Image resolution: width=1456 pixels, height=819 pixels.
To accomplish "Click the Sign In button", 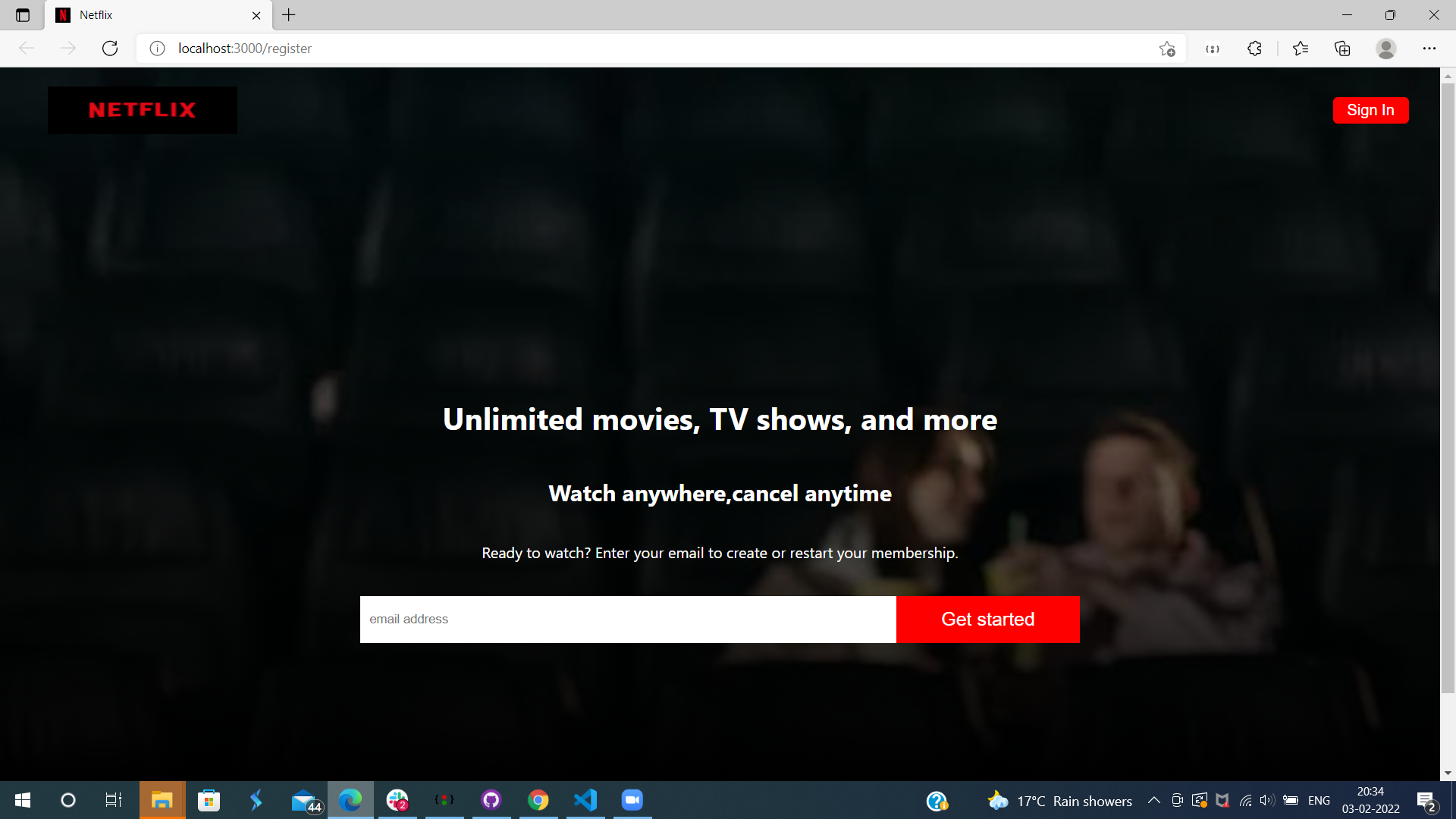I will click(1370, 109).
